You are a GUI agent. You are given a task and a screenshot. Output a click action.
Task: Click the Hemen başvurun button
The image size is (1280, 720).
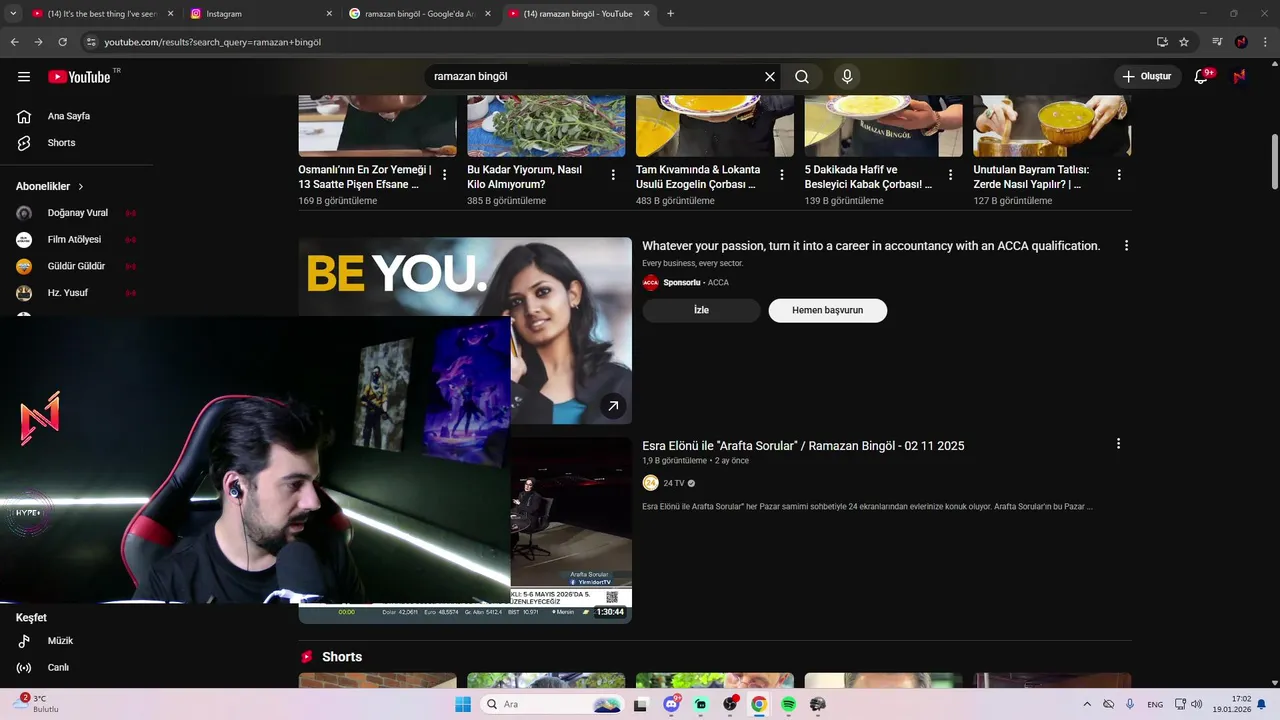[x=827, y=310]
